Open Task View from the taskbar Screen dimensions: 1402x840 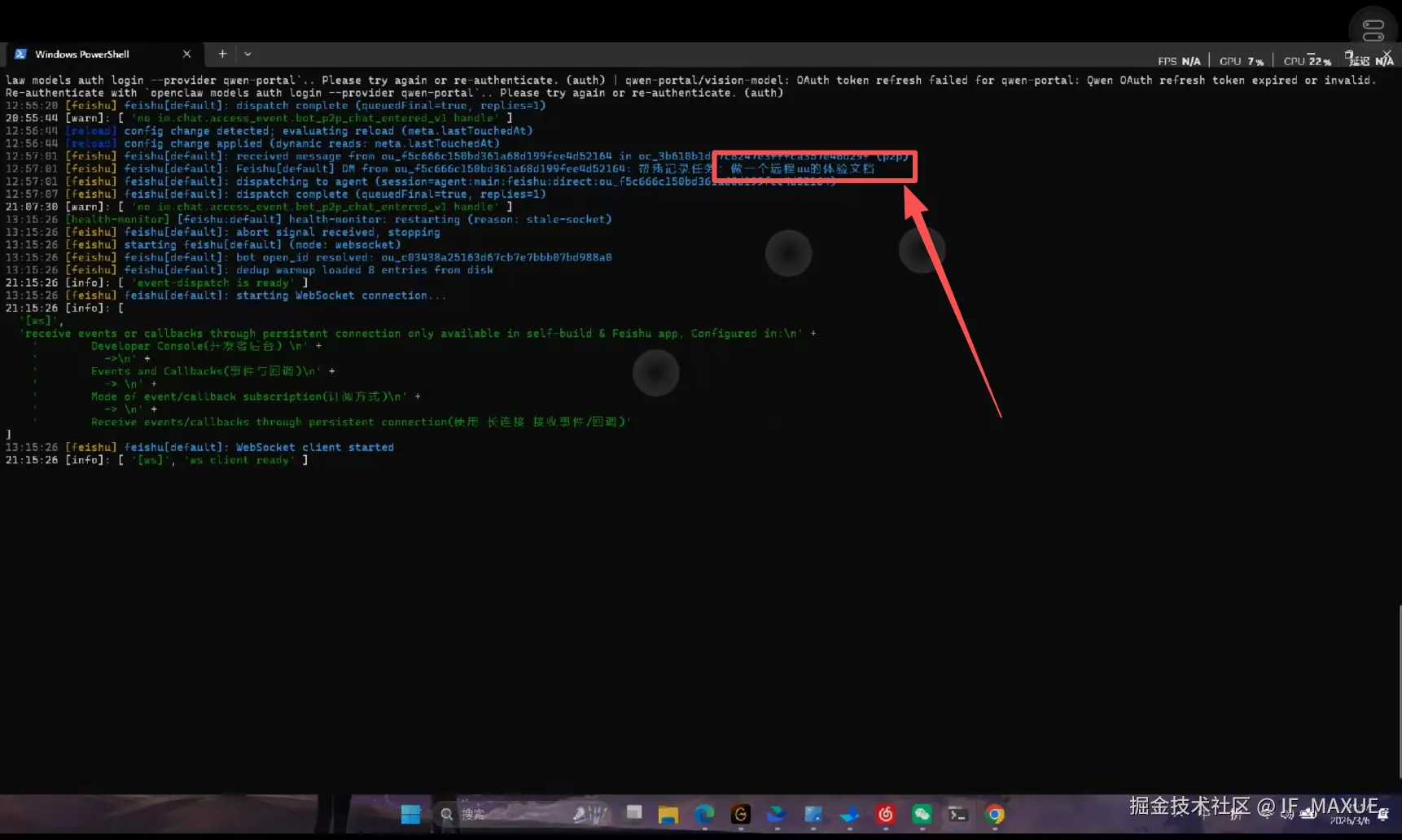[633, 814]
